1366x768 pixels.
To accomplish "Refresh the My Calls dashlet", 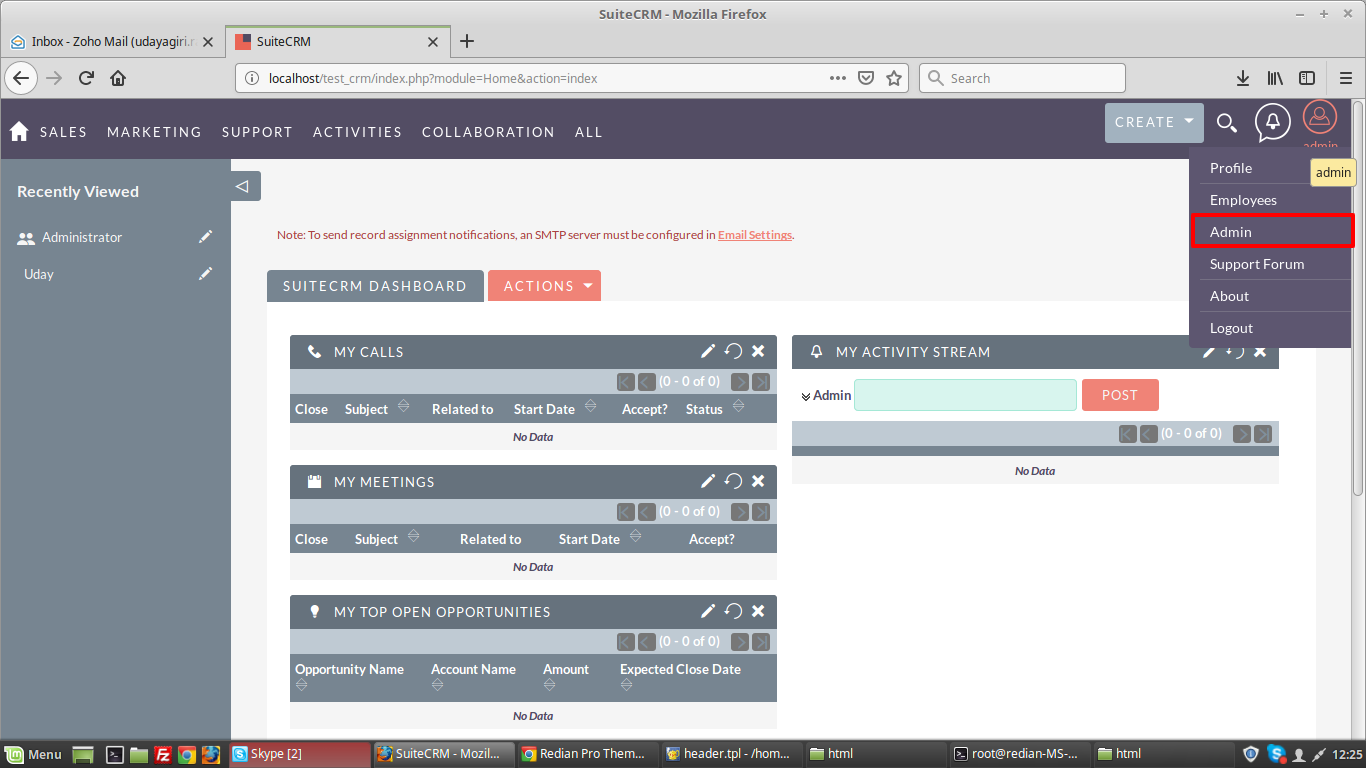I will point(733,351).
